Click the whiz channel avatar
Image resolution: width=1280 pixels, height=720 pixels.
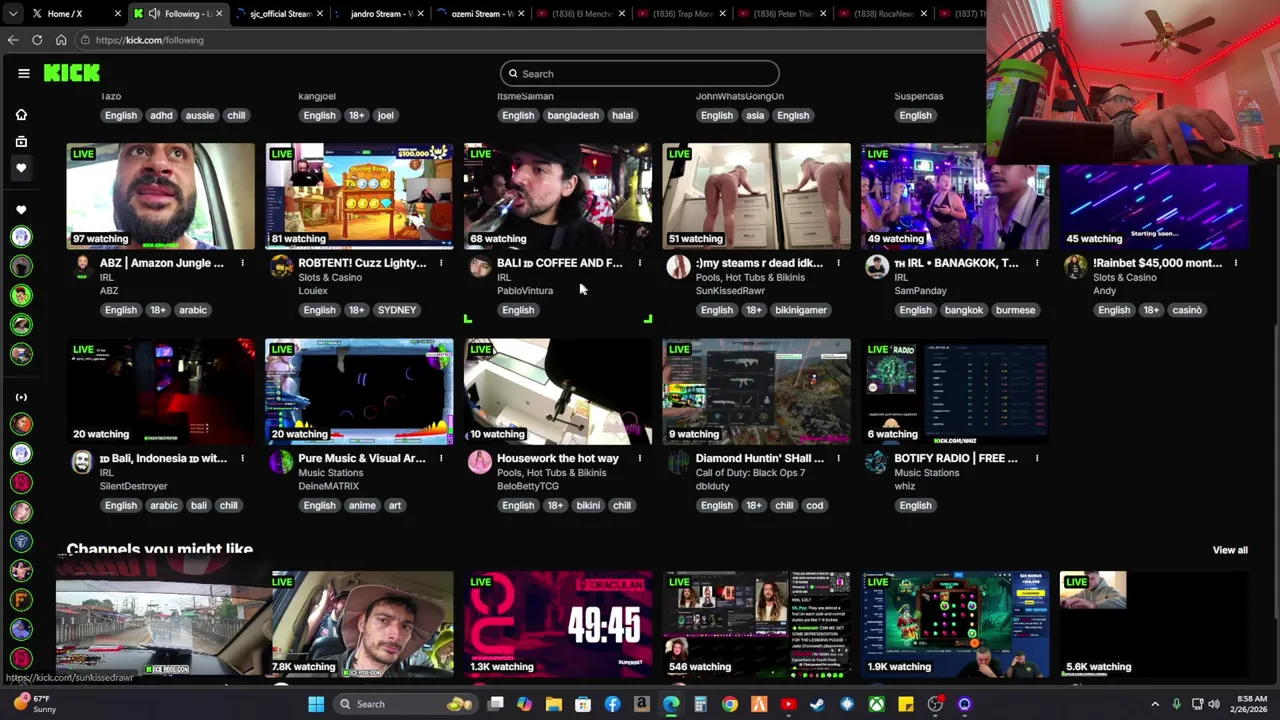tap(877, 461)
